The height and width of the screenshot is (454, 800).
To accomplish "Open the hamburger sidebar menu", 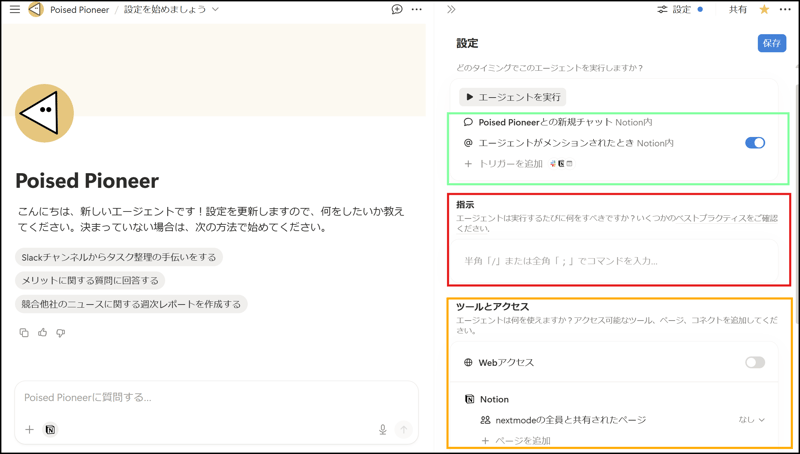I will [x=15, y=9].
